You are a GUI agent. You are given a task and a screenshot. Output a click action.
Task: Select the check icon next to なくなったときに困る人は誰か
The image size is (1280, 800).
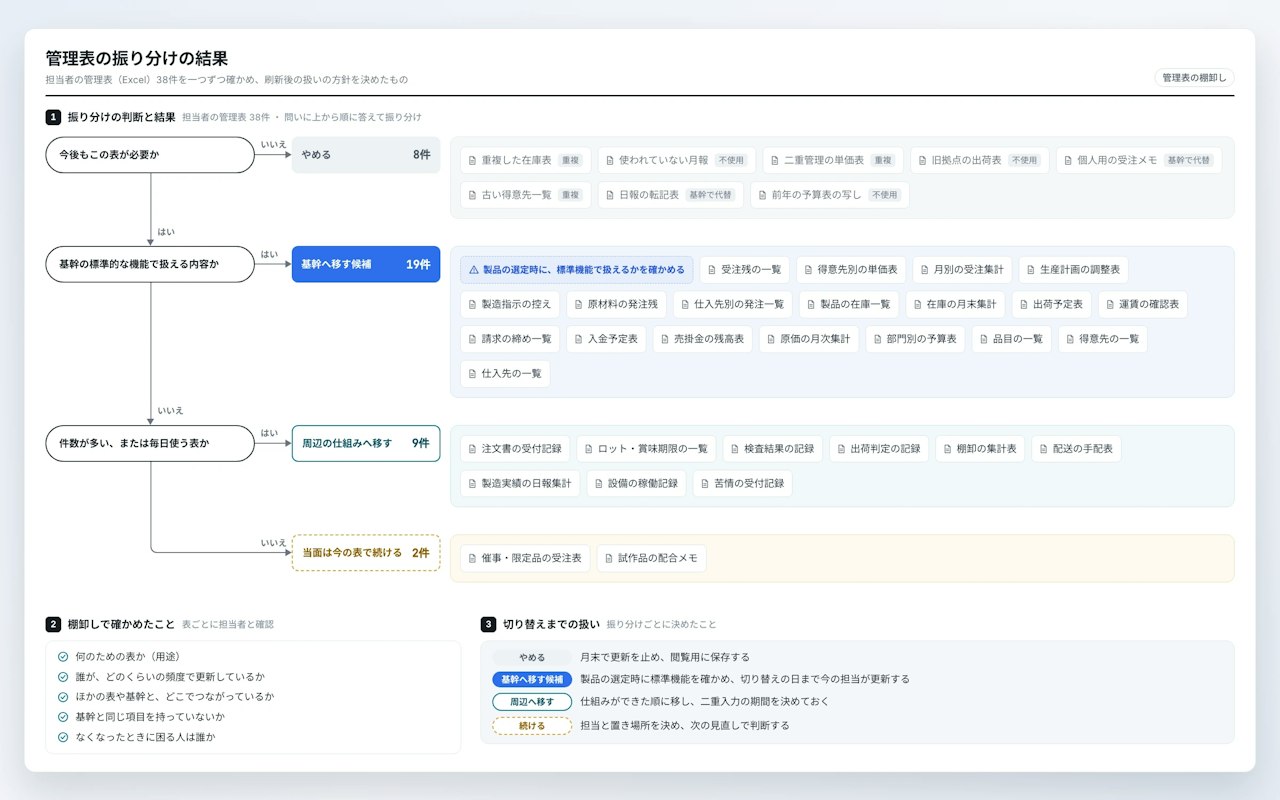pos(63,737)
